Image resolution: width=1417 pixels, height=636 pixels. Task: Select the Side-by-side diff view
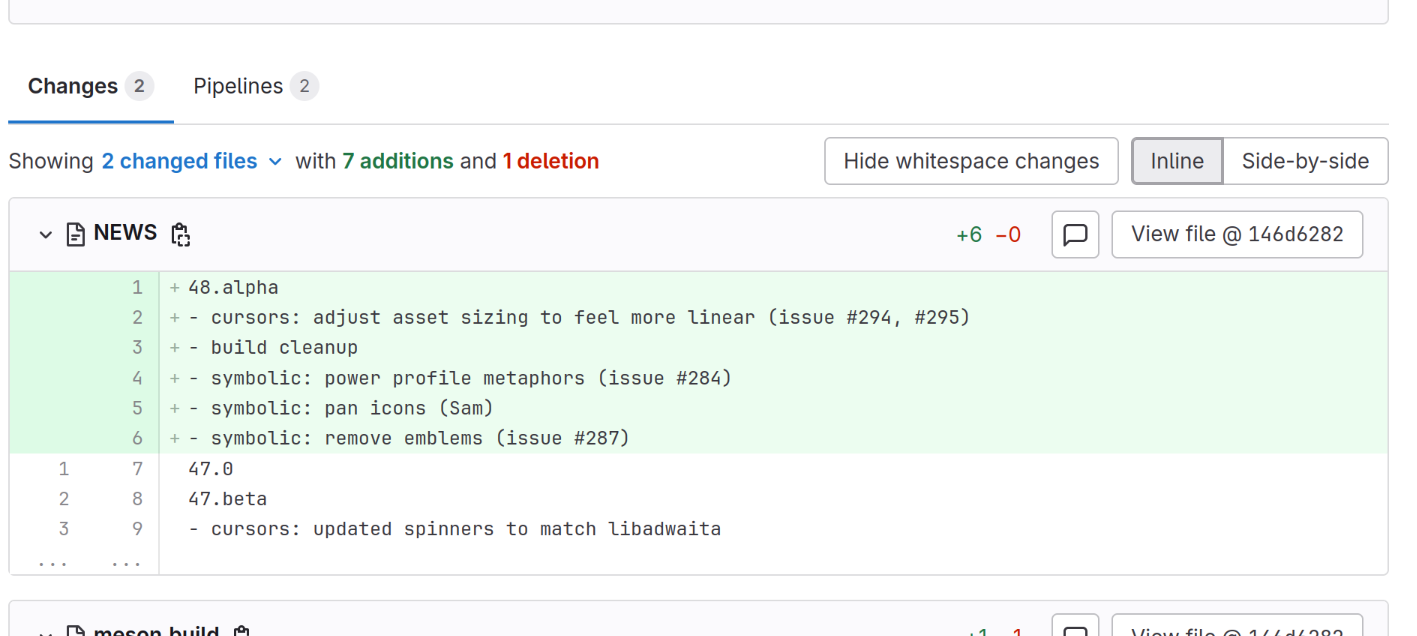coord(1305,161)
